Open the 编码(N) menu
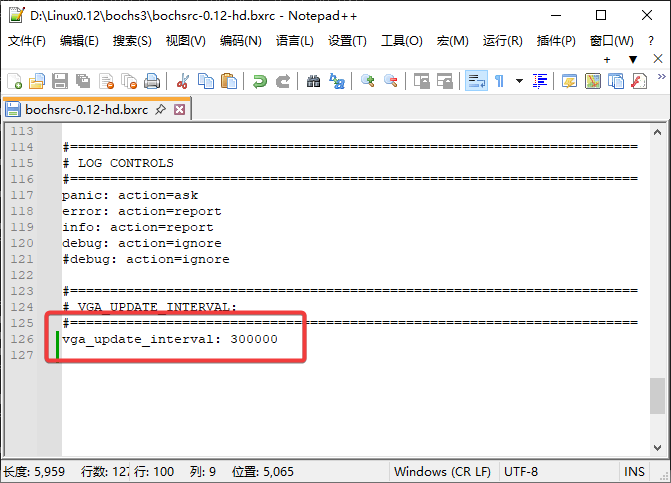The height and width of the screenshot is (483, 671). pyautogui.click(x=240, y=41)
